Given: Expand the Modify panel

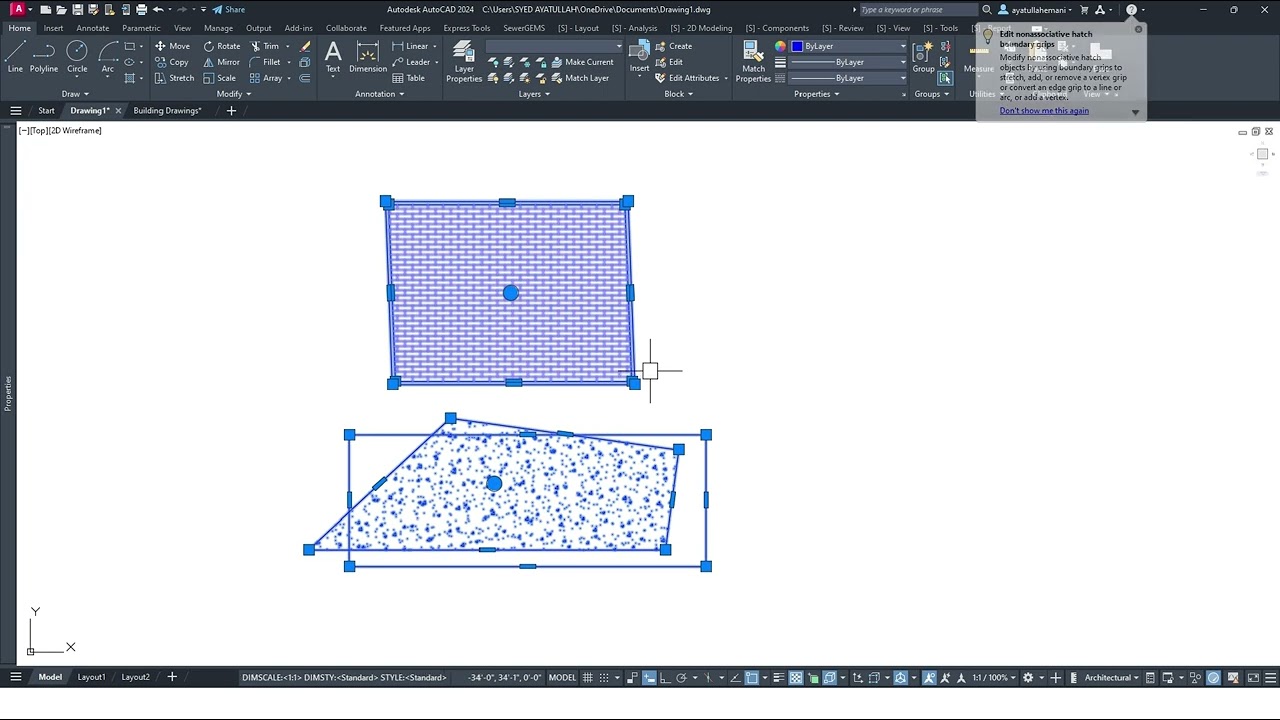Looking at the screenshot, I should pyautogui.click(x=234, y=94).
